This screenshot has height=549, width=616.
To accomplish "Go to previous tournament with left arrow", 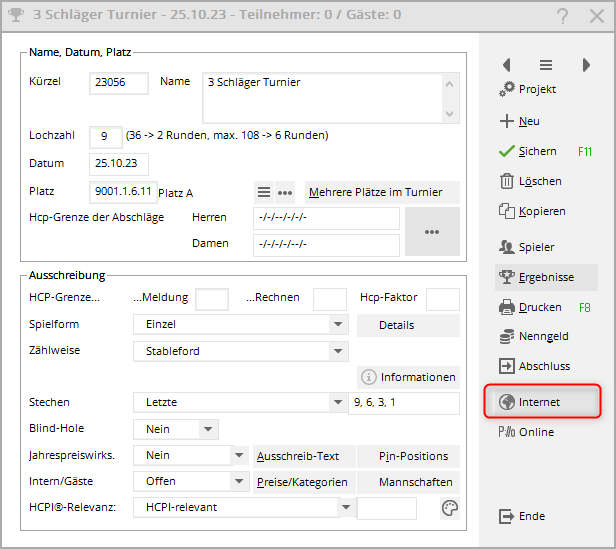I will click(x=506, y=65).
